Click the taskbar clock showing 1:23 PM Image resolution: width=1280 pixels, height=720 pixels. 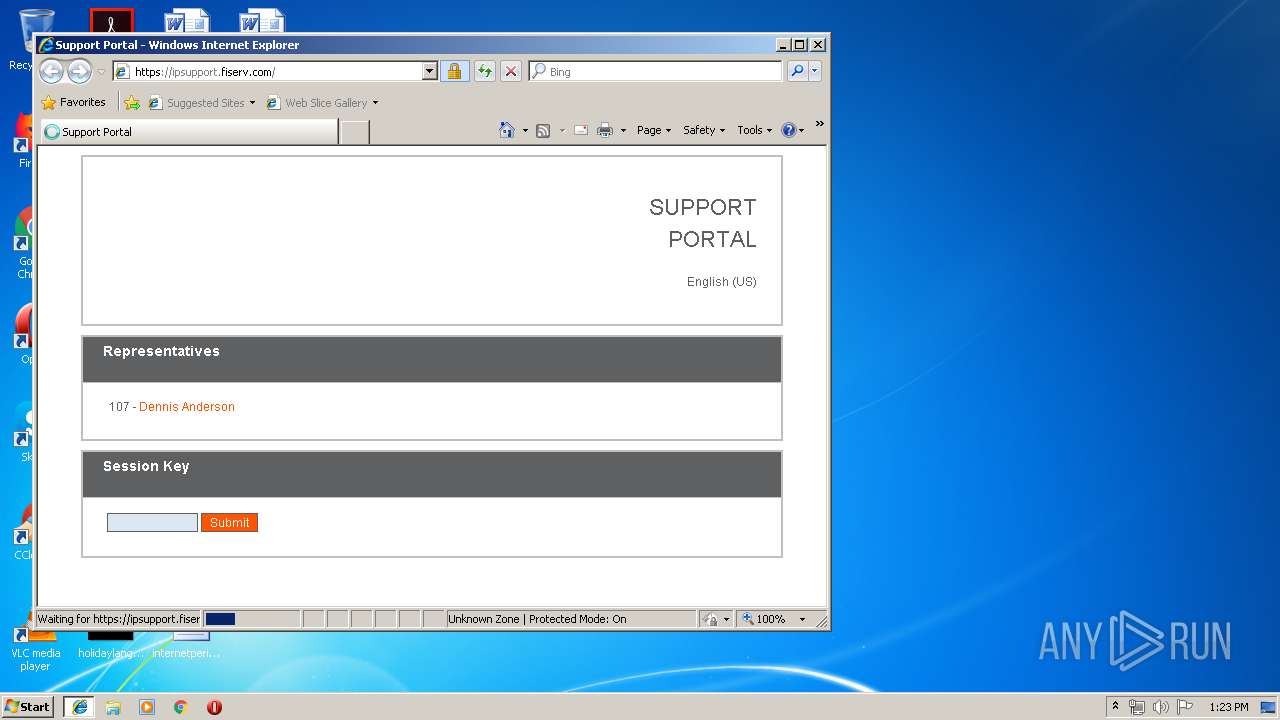(x=1228, y=707)
